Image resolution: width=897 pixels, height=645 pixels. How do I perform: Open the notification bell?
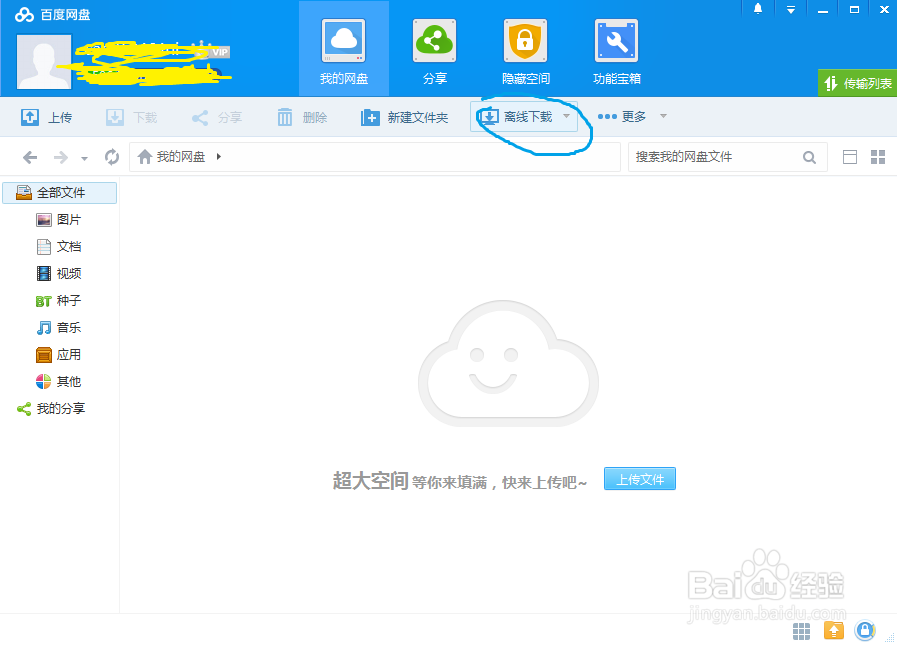pos(758,9)
